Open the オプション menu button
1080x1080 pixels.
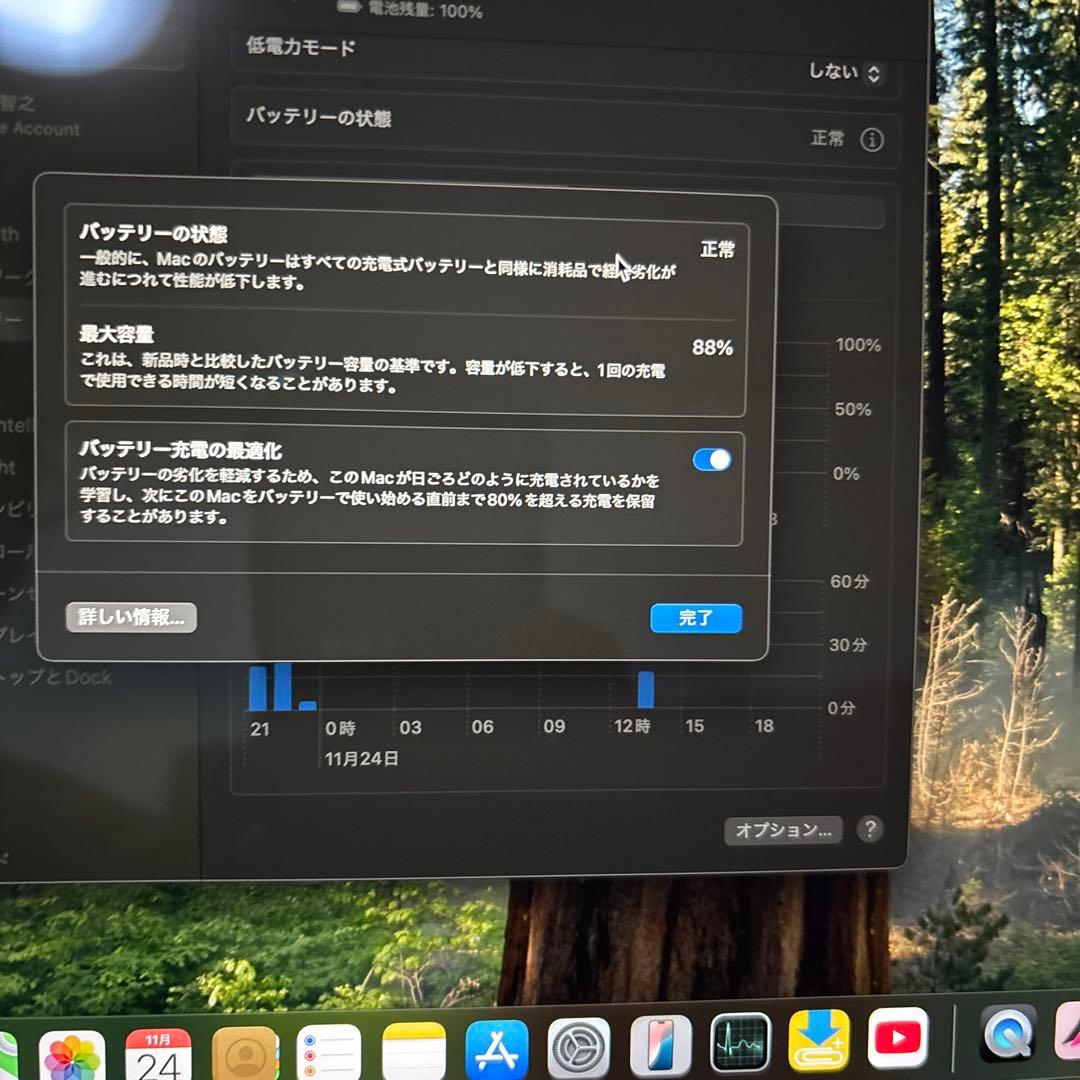point(783,830)
